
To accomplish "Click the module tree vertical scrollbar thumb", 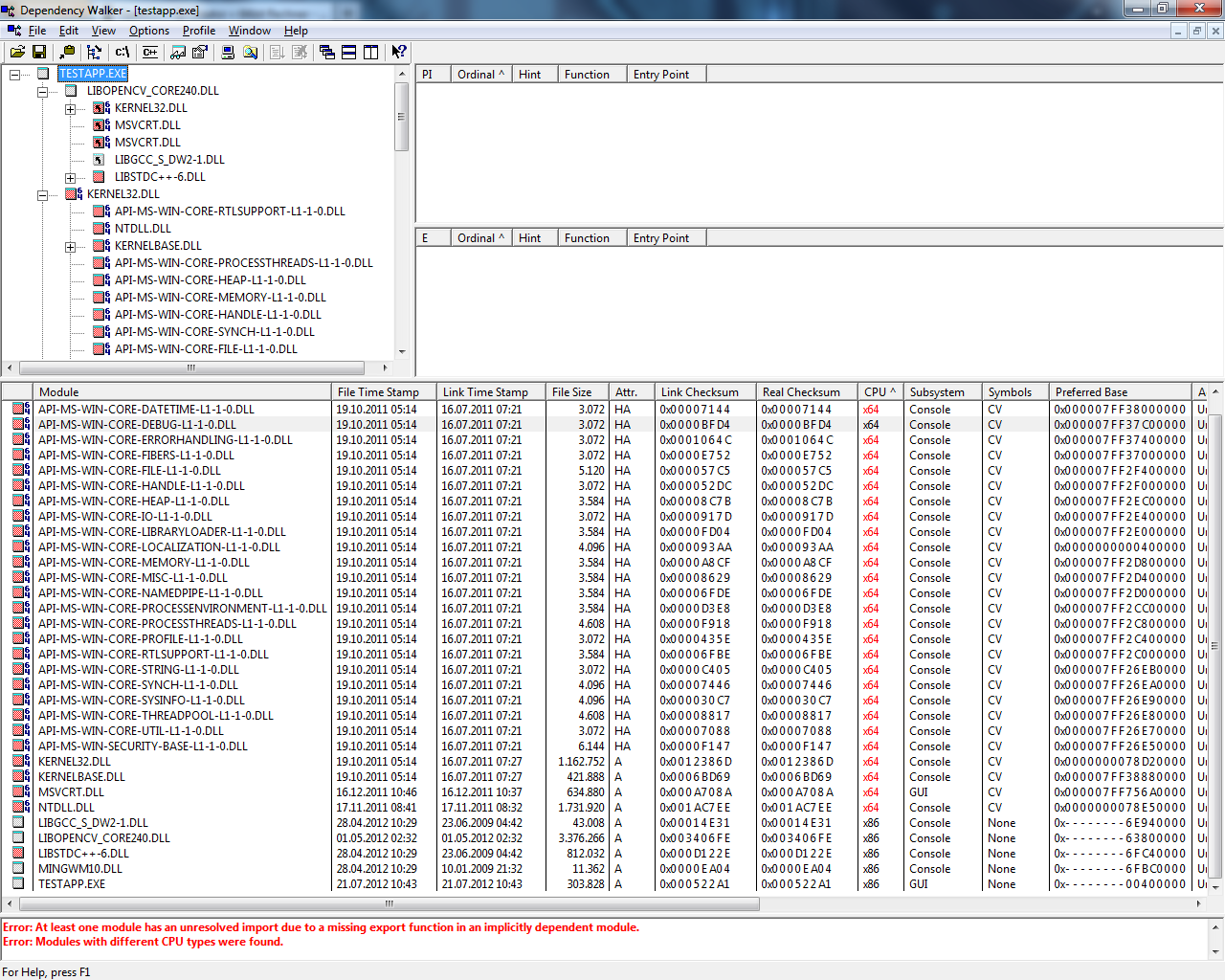I will click(402, 117).
